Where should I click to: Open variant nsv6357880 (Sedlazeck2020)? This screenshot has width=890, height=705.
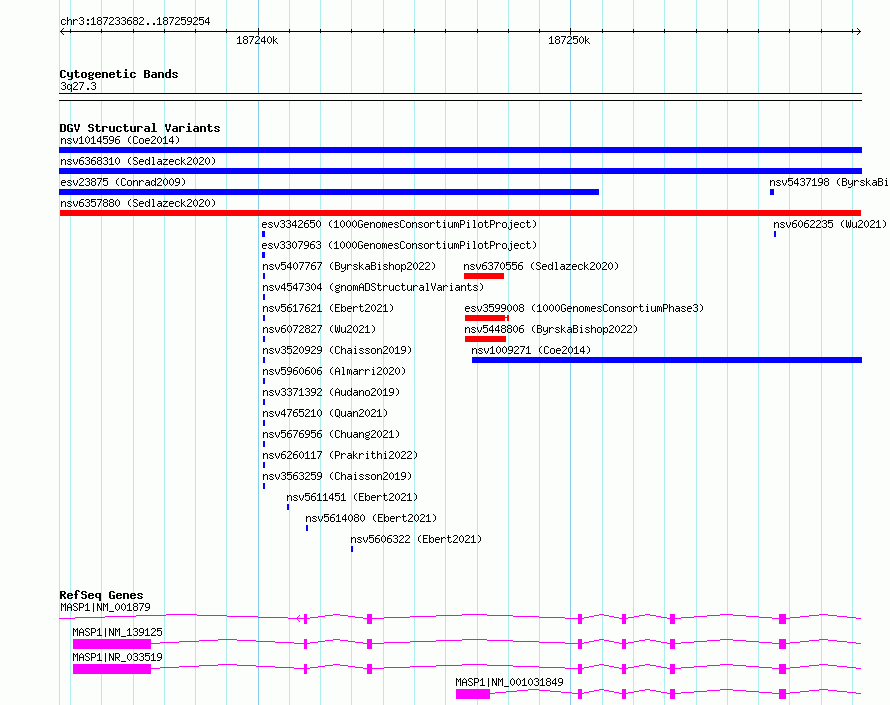[x=138, y=203]
